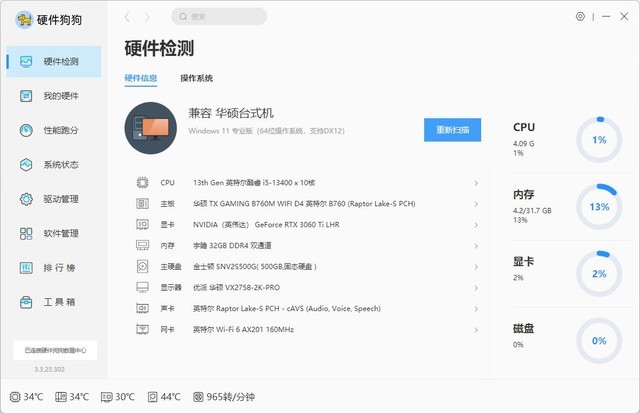The width and height of the screenshot is (640, 413).
Task: Select the 硬件信息 tab
Action: click(140, 78)
